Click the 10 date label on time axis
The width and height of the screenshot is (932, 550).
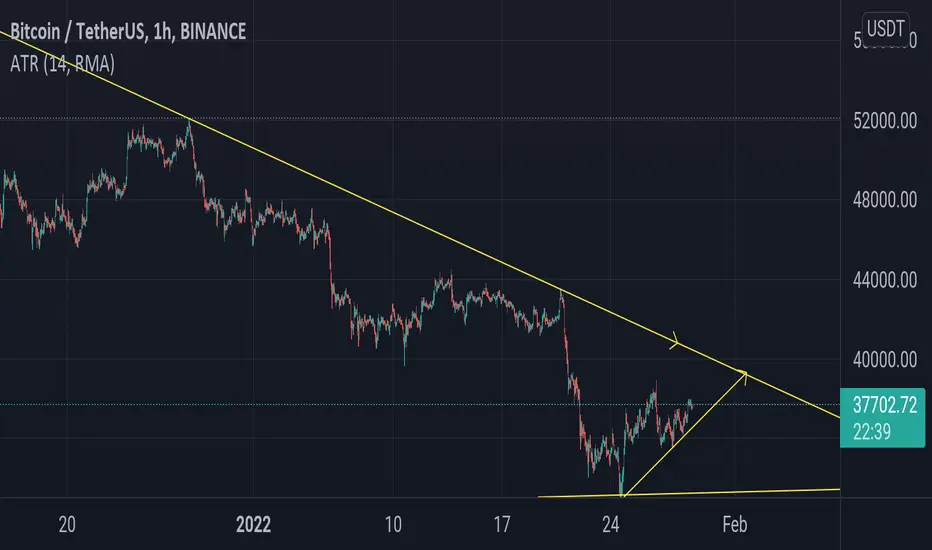(x=393, y=524)
